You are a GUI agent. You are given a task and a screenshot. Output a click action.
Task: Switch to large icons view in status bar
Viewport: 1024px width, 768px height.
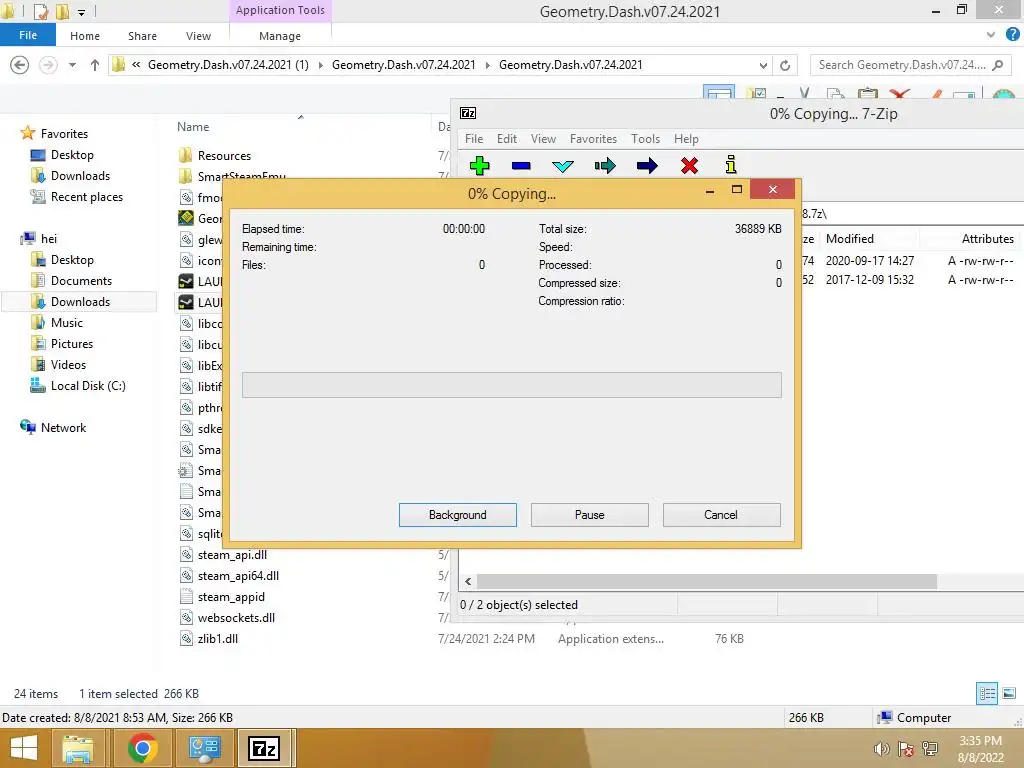1009,694
